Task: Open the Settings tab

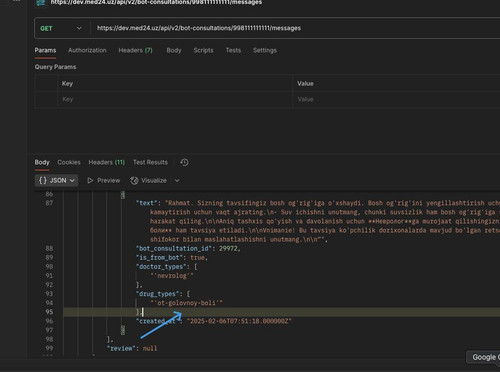Action: pos(265,50)
